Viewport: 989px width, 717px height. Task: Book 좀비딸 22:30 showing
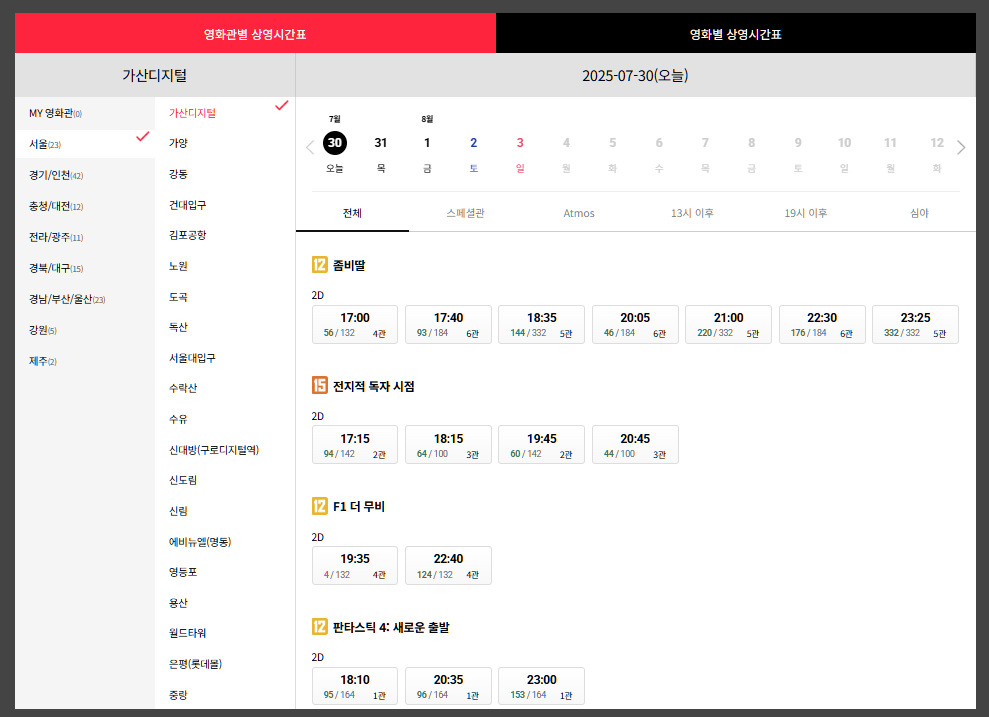[822, 325]
